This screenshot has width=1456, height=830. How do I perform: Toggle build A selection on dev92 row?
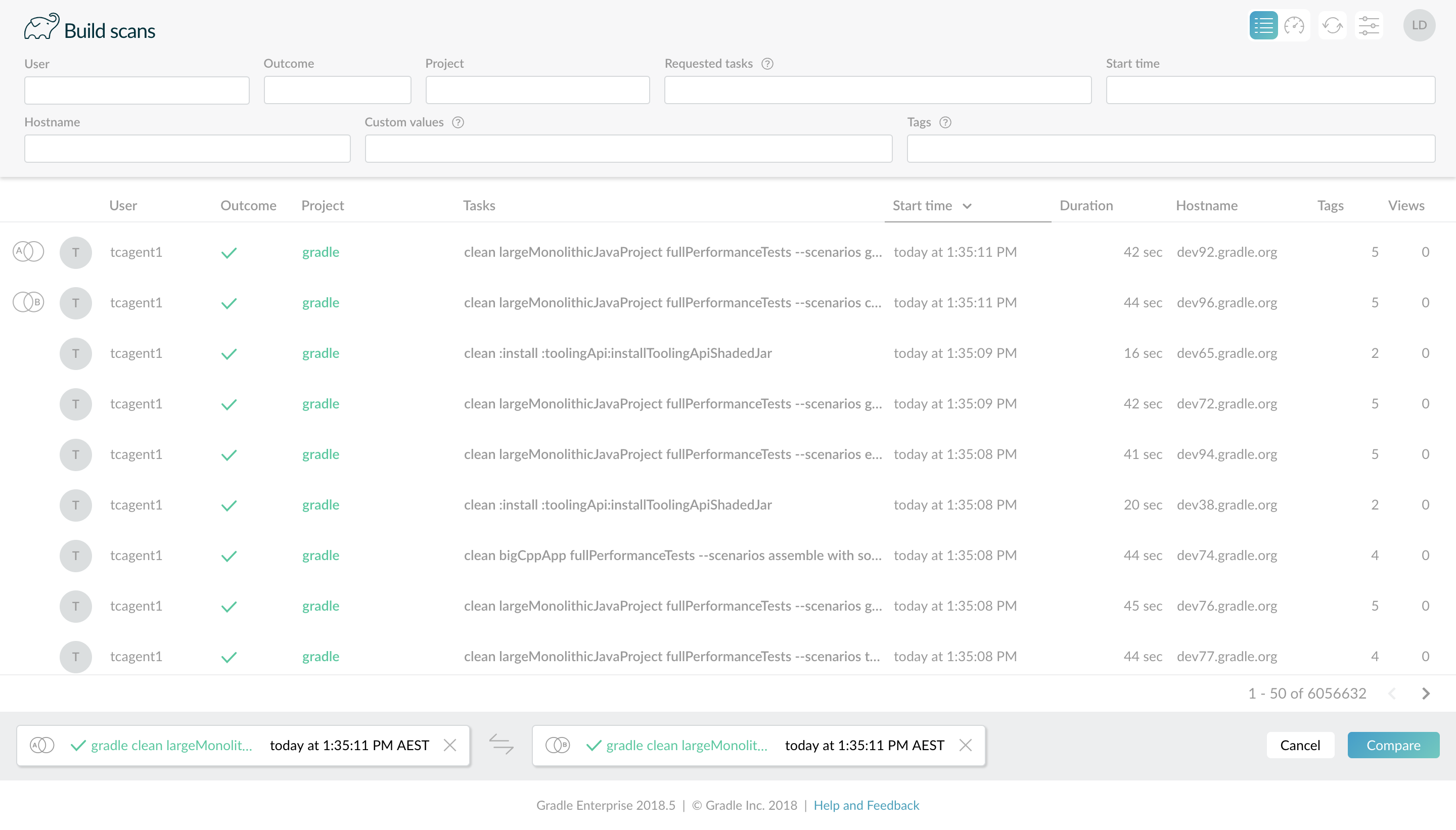(x=28, y=251)
